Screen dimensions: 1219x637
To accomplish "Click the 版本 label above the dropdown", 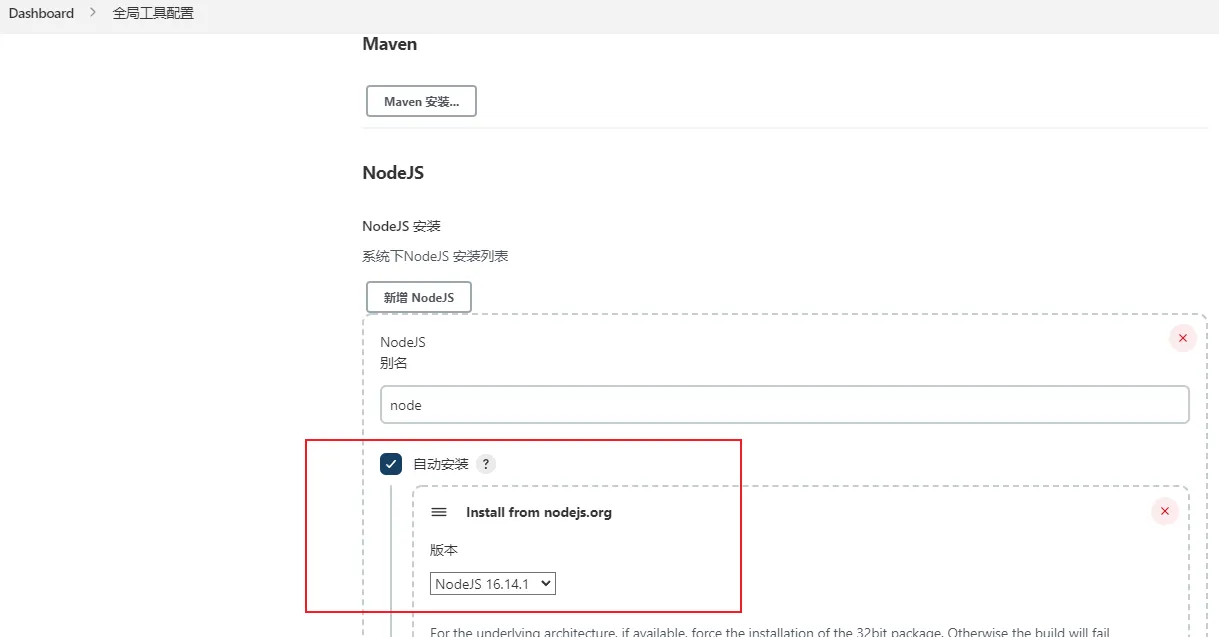I will [444, 550].
